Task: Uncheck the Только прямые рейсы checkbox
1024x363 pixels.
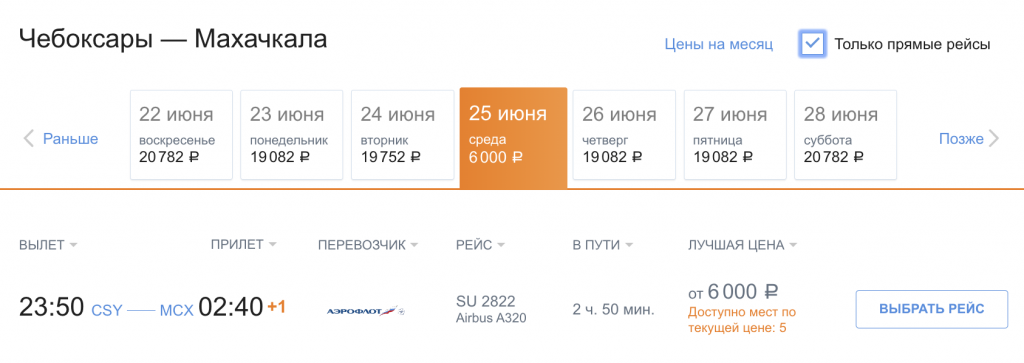Action: [812, 44]
